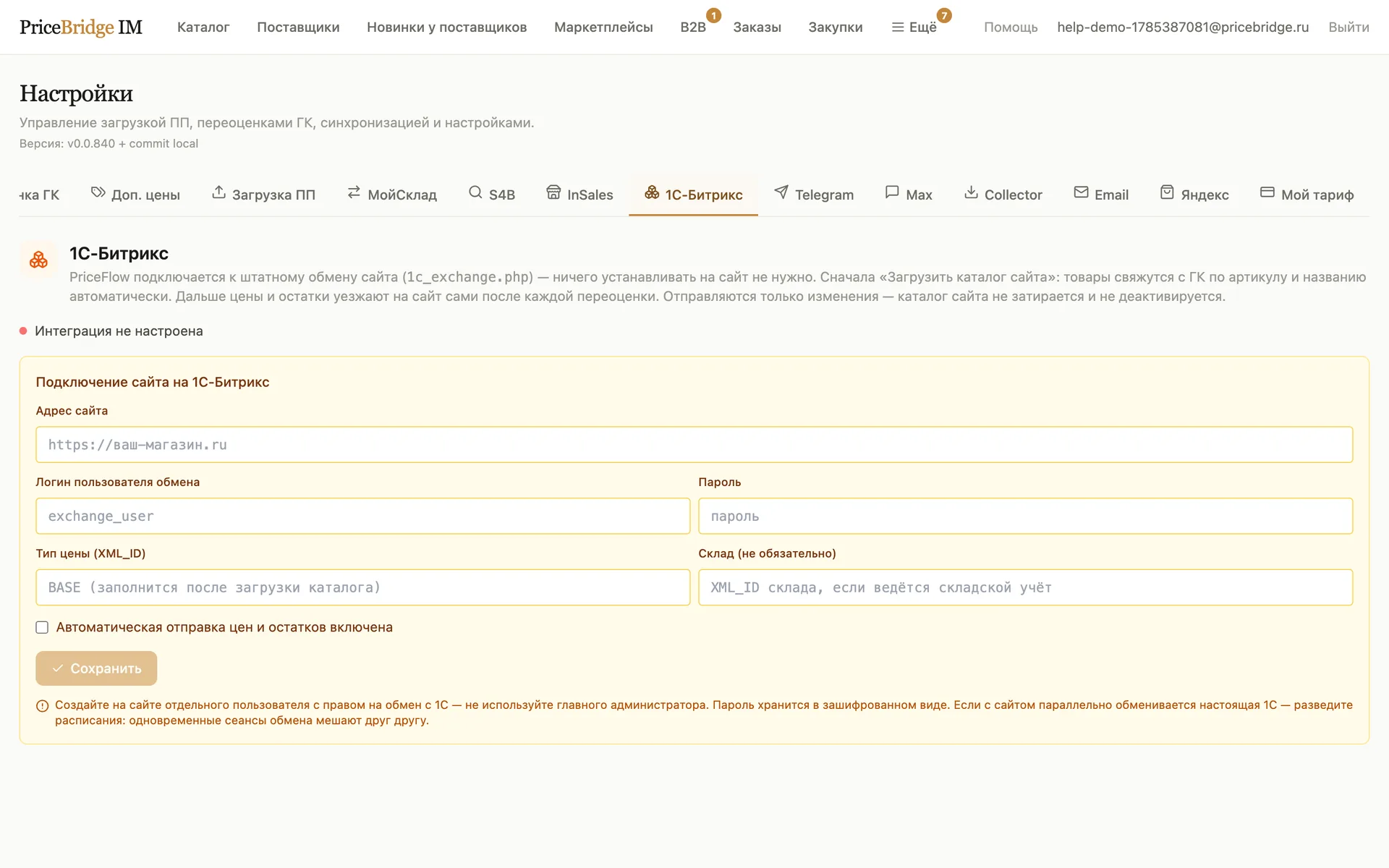Open the B2B section
This screenshot has height=868, width=1389.
[693, 27]
